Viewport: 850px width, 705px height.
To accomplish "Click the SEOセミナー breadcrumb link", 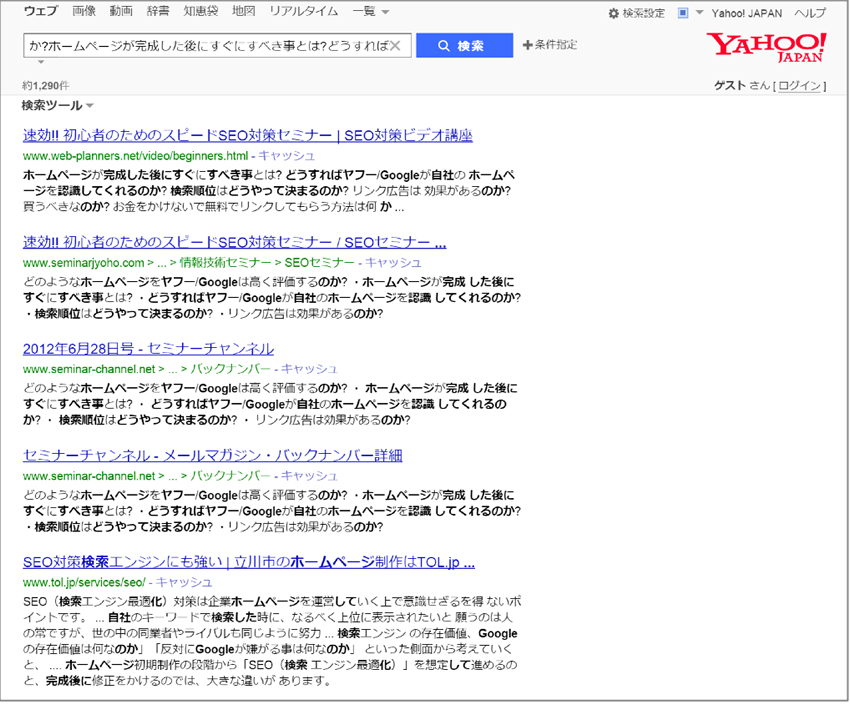I will tap(319, 263).
